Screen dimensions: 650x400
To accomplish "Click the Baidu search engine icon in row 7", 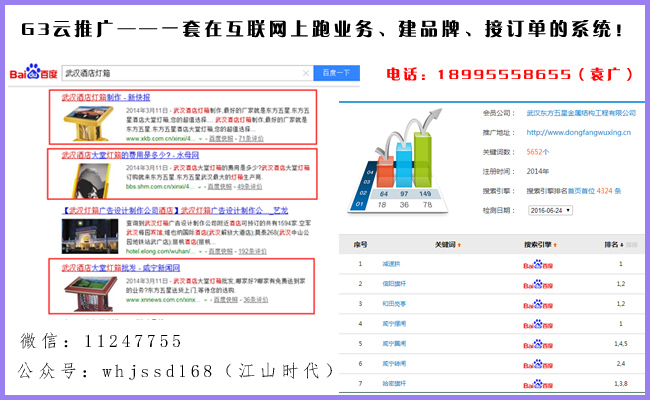I will coord(538,383).
